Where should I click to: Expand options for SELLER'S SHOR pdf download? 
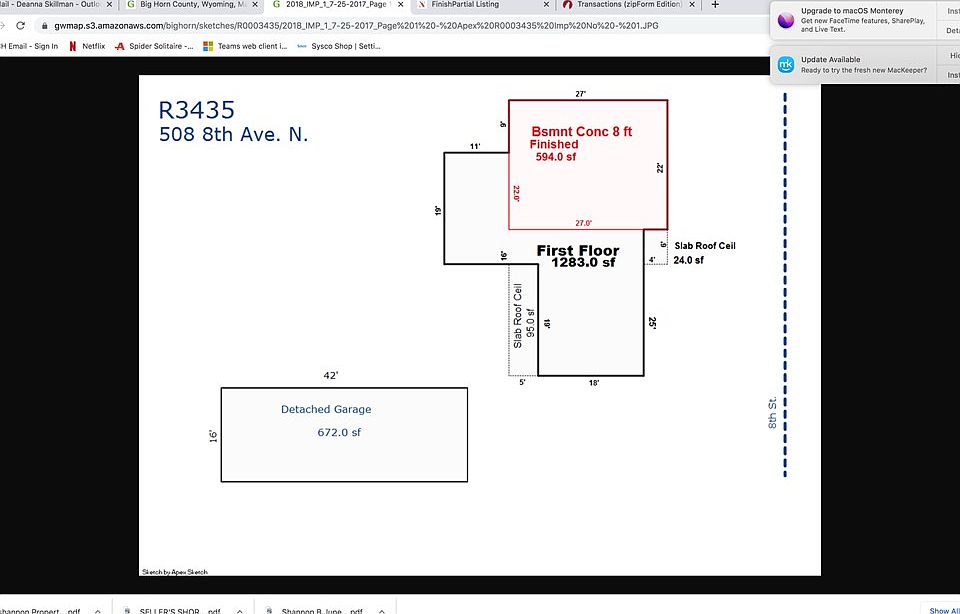tap(240, 609)
